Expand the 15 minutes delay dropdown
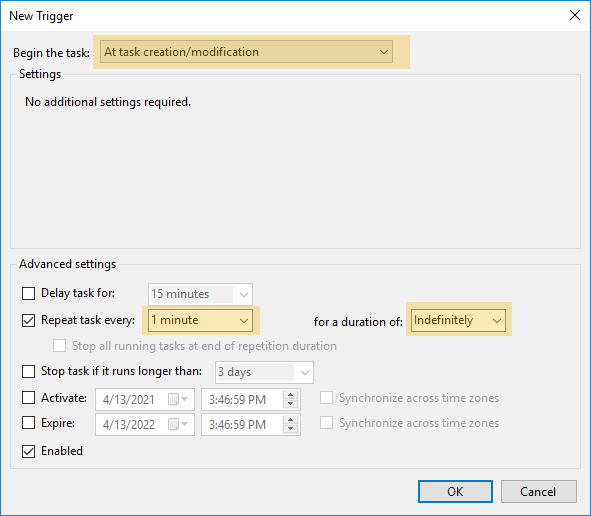Screen dimensions: 591x516 [200, 294]
